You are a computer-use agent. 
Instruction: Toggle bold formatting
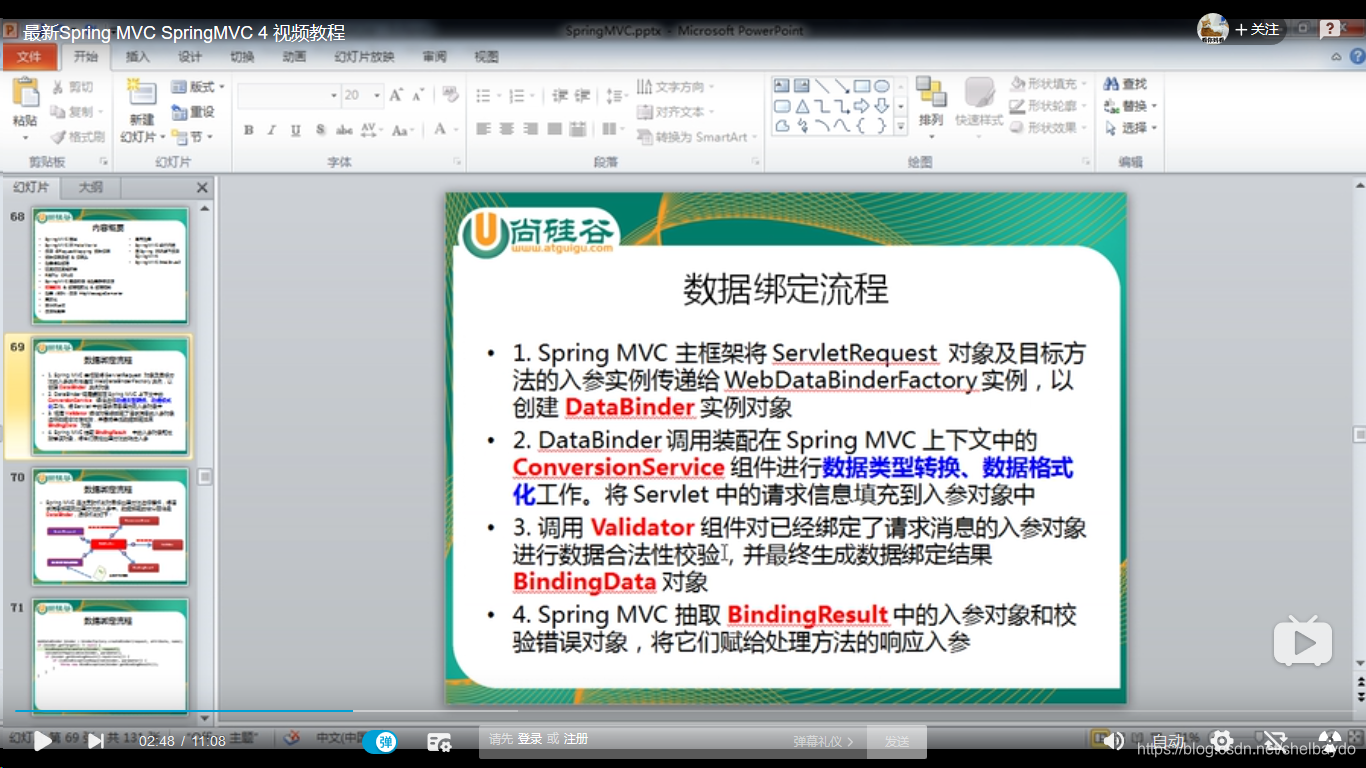coord(247,130)
